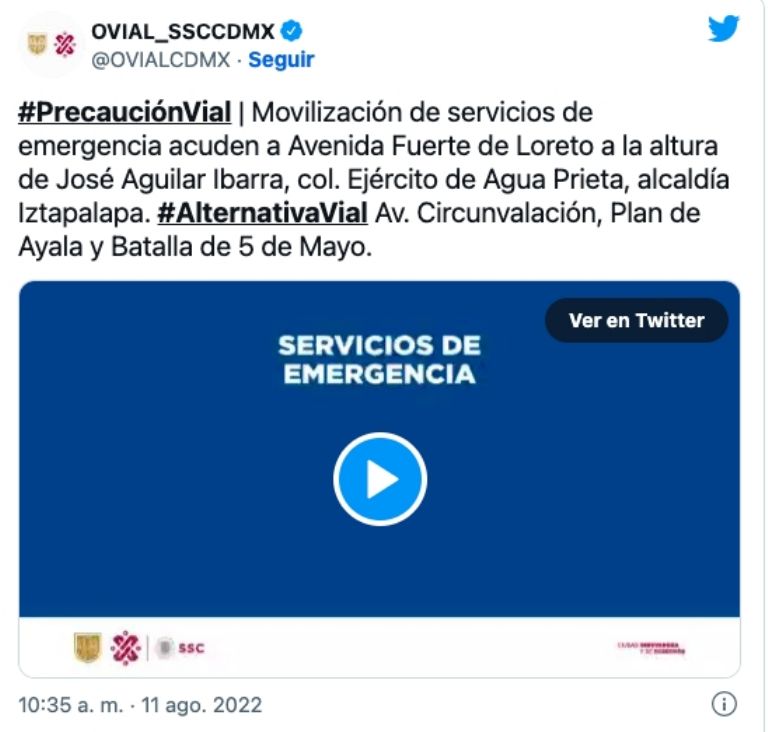
Task: Click the blue video thumbnail area
Action: 380,449
